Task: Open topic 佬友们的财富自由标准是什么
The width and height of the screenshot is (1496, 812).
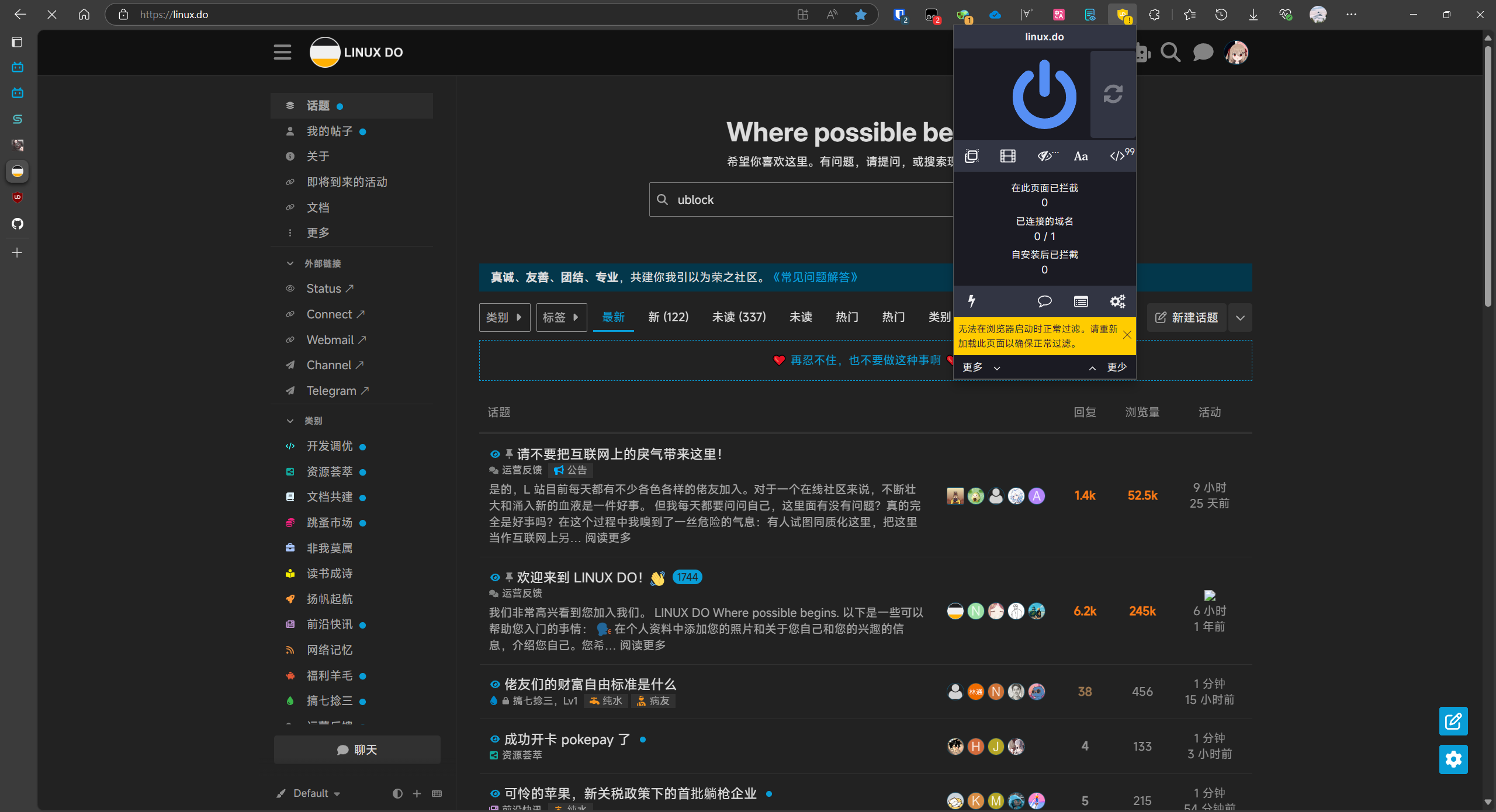Action: tap(590, 684)
